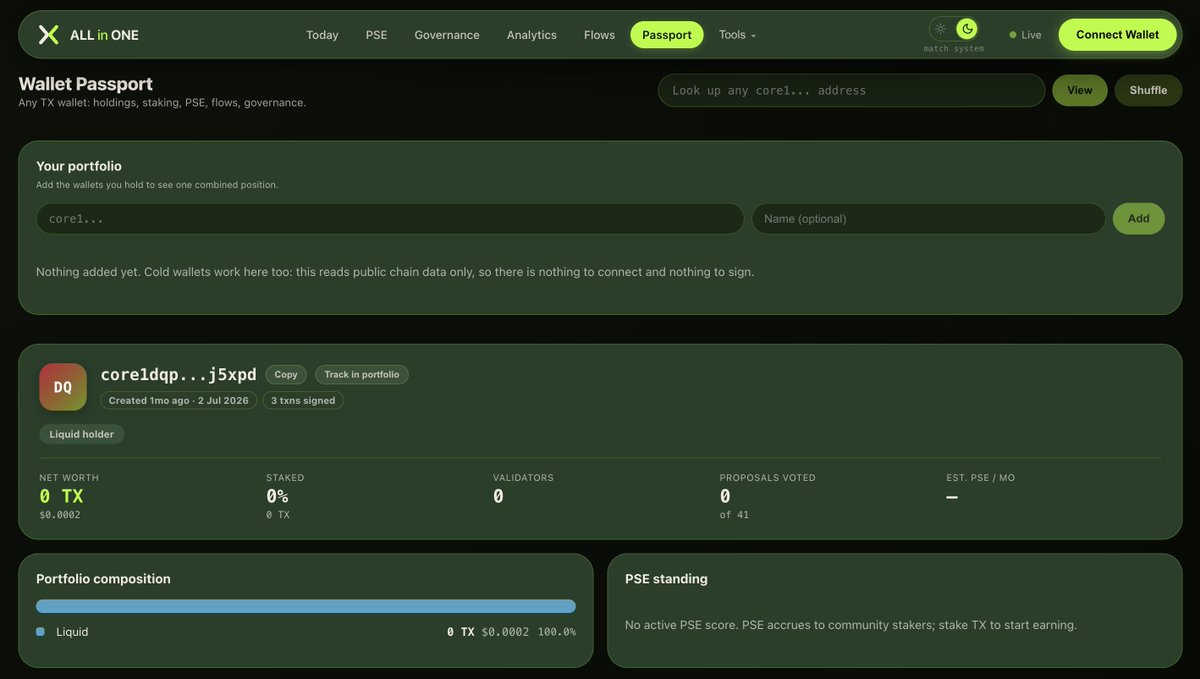Click the Your portfolio heading
The width and height of the screenshot is (1200, 679).
[x=79, y=166]
